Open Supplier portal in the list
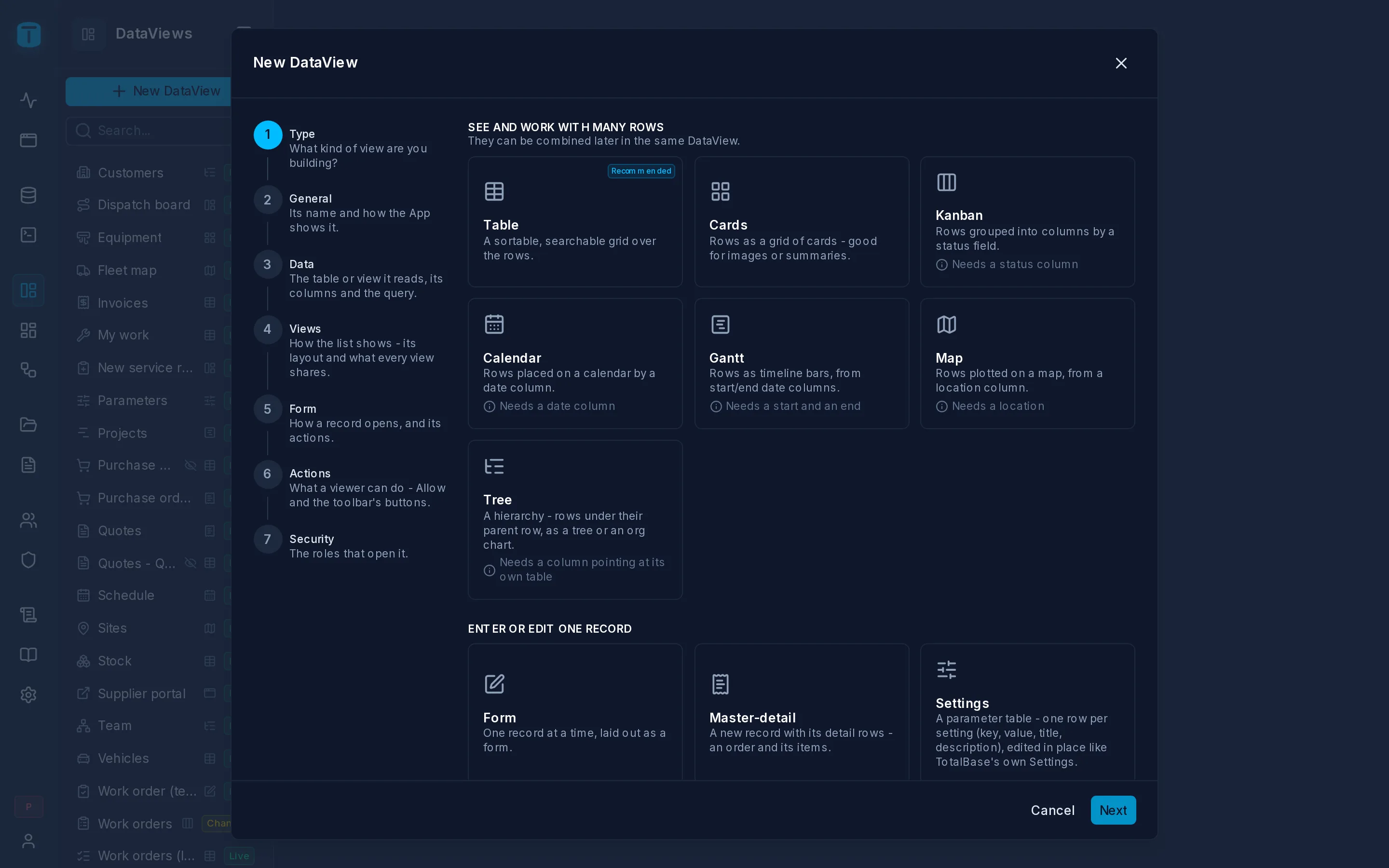The height and width of the screenshot is (868, 1389). 149,693
